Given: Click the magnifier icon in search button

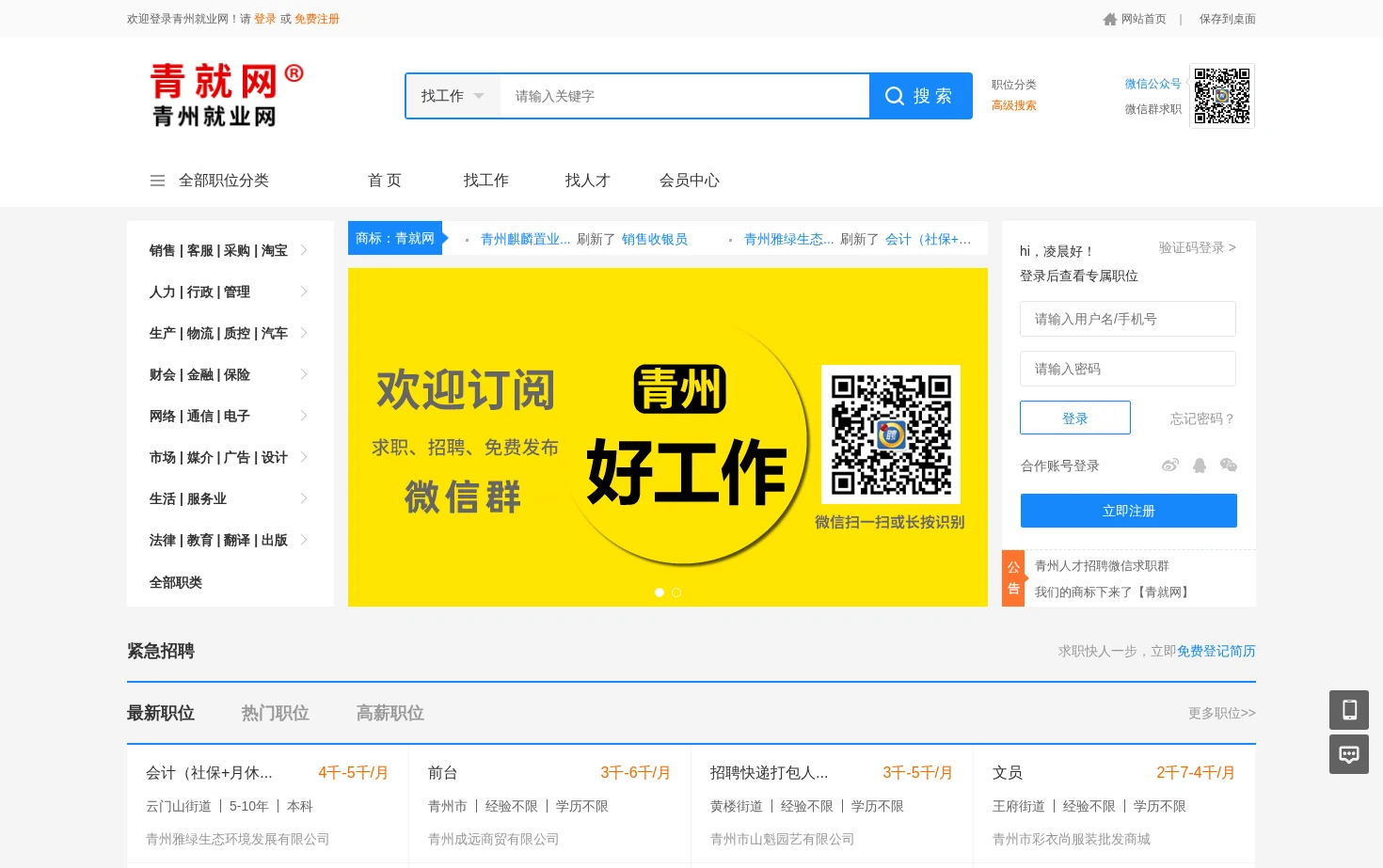Looking at the screenshot, I should coord(895,96).
